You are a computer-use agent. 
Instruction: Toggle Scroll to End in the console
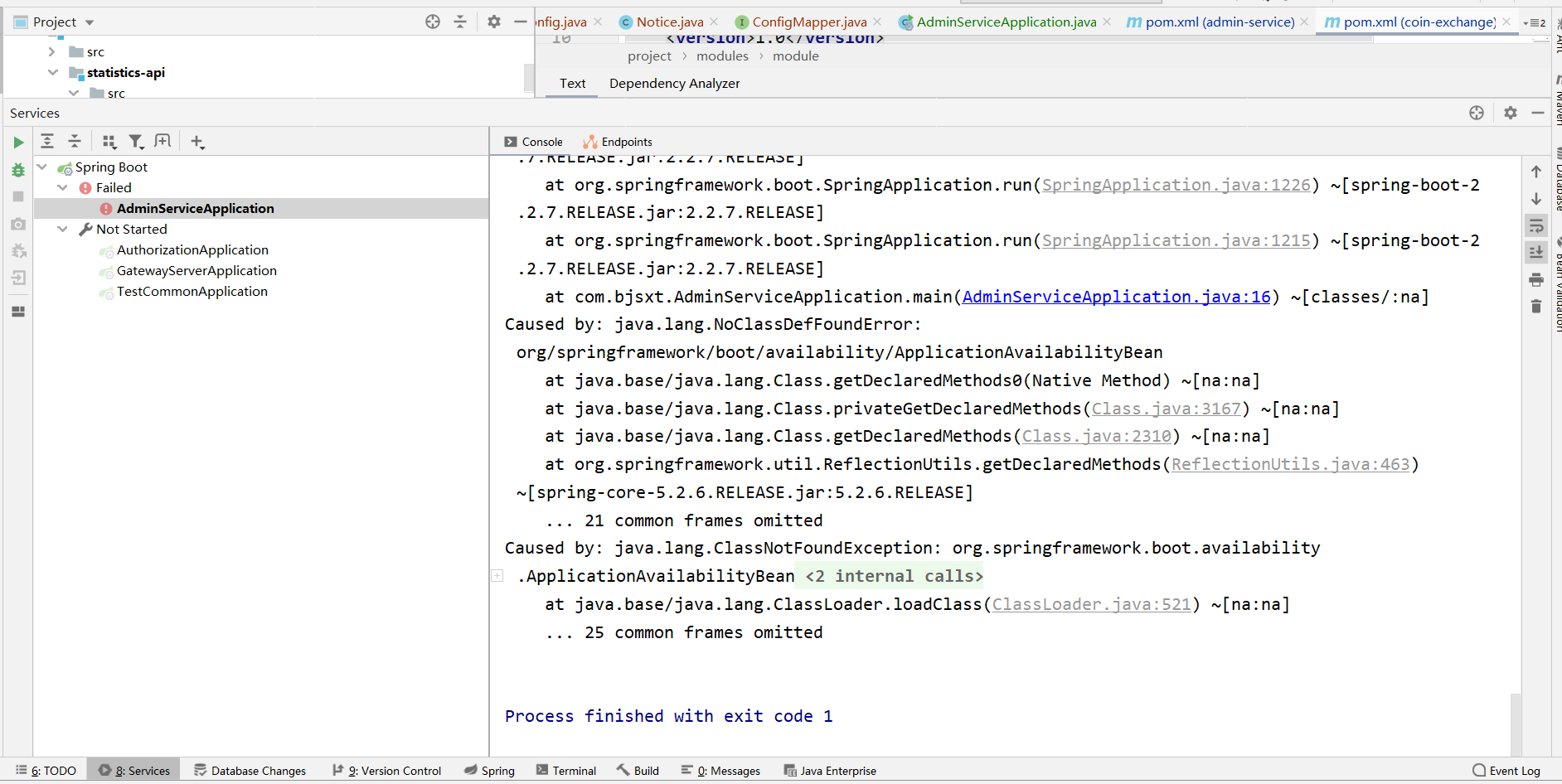point(1536,252)
